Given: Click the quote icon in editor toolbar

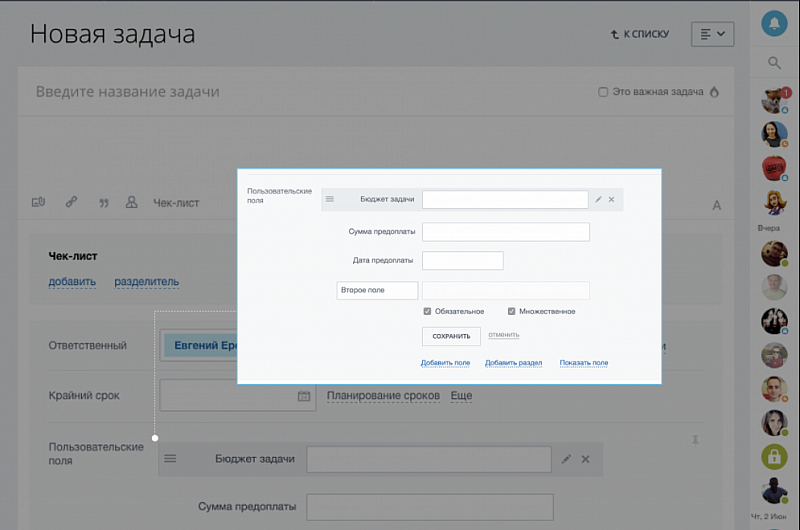Looking at the screenshot, I should [104, 203].
